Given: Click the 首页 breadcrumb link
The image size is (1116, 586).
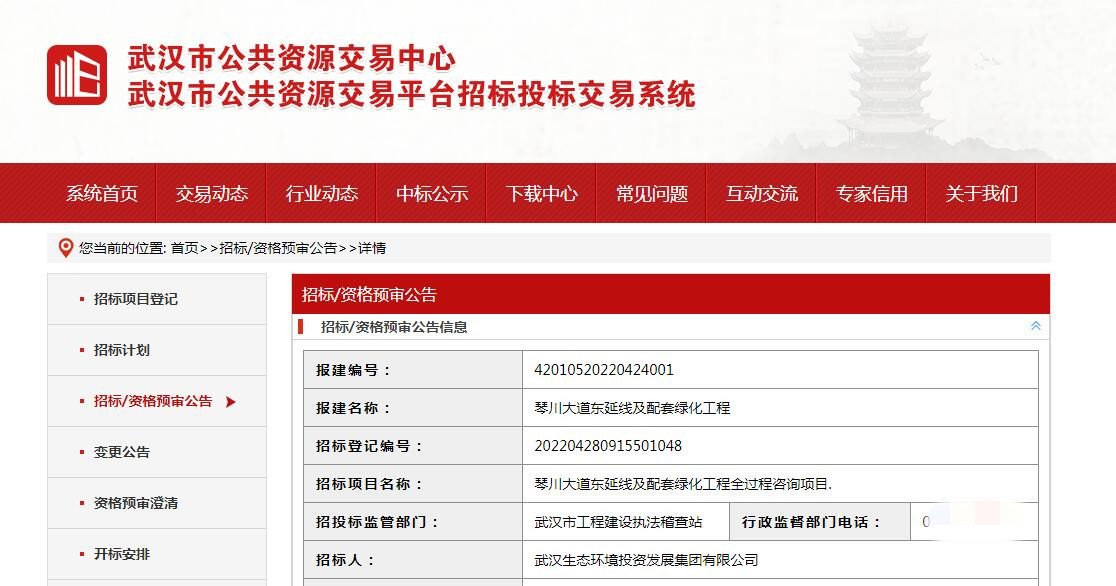Looking at the screenshot, I should point(184,248).
